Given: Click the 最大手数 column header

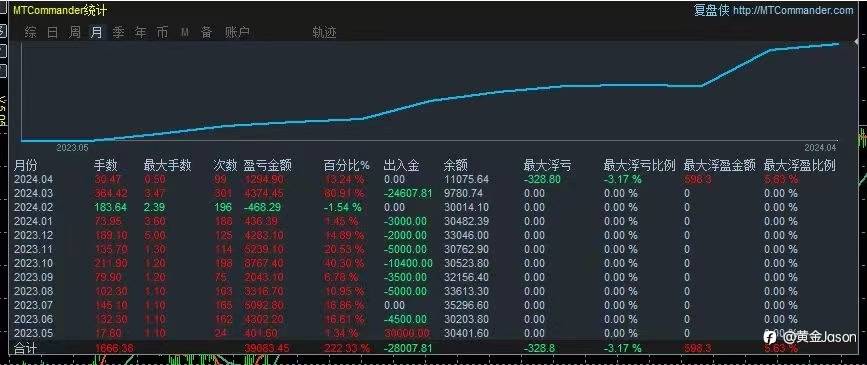Looking at the screenshot, I should pyautogui.click(x=168, y=165).
